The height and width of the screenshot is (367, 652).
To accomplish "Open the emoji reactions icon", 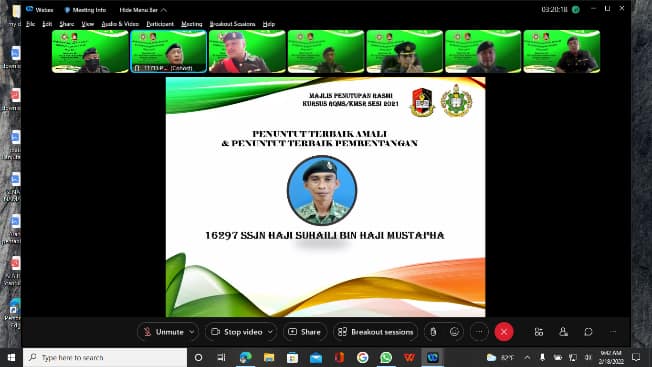I will coord(454,332).
